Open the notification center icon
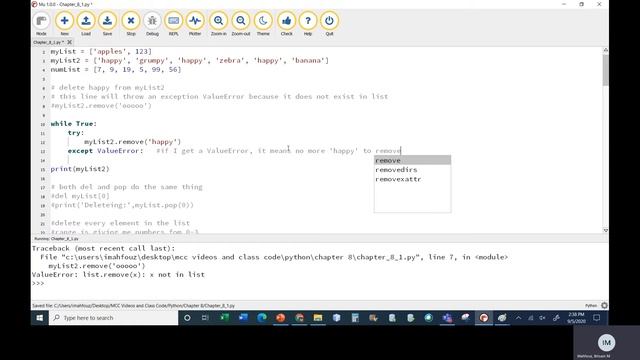This screenshot has width=640, height=360. (596, 318)
